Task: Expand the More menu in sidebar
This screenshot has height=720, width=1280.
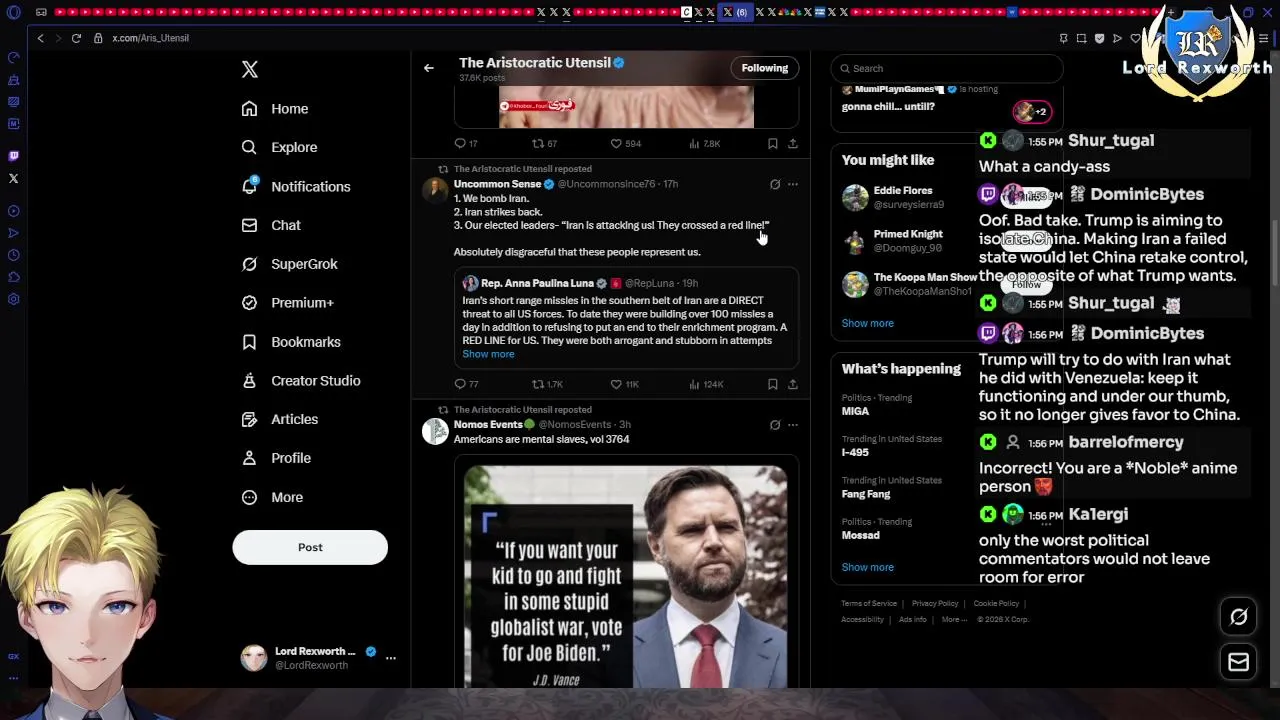Action: (272, 497)
